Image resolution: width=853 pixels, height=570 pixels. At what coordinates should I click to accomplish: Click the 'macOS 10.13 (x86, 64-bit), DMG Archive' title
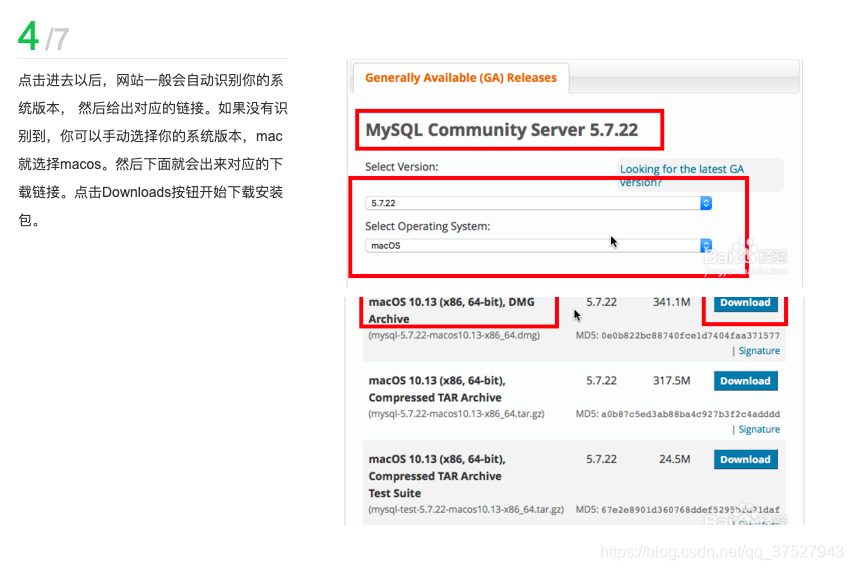point(451,310)
